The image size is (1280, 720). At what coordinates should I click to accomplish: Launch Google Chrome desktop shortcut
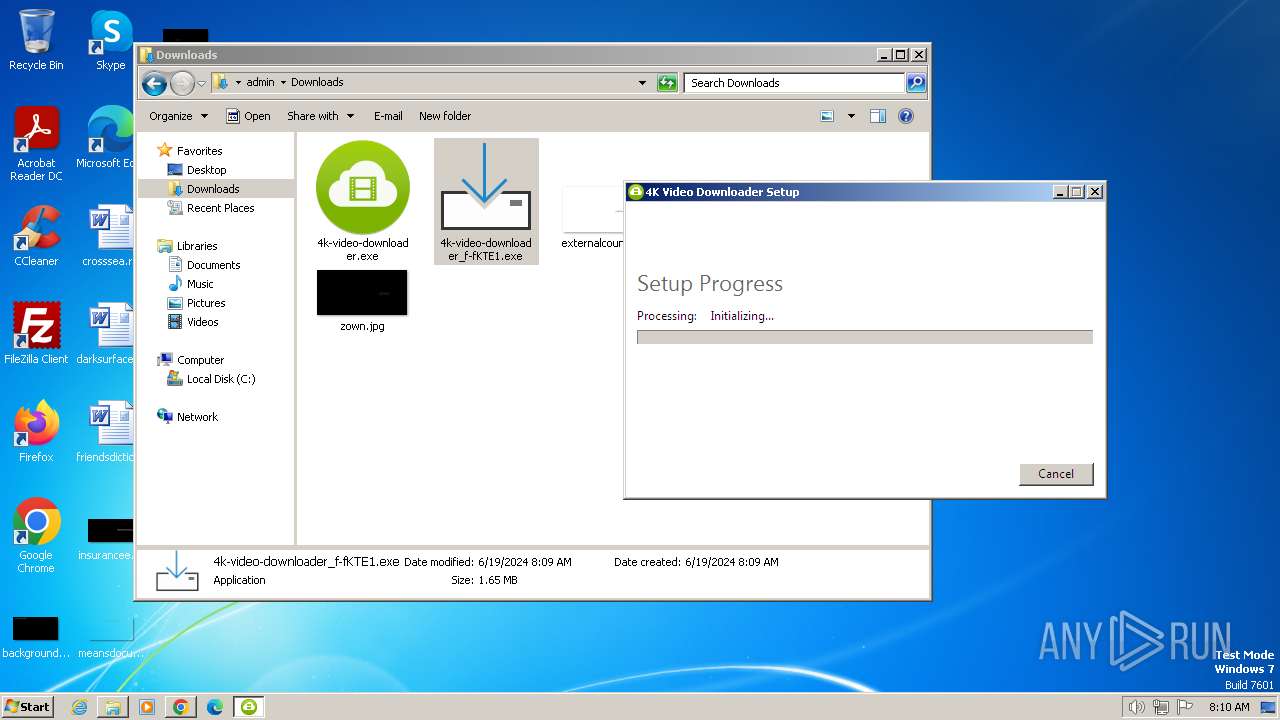click(x=36, y=535)
